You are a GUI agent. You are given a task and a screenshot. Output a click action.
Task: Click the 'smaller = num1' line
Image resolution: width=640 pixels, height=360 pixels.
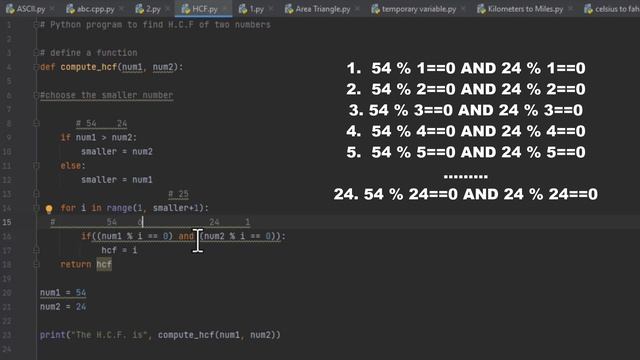coord(117,180)
